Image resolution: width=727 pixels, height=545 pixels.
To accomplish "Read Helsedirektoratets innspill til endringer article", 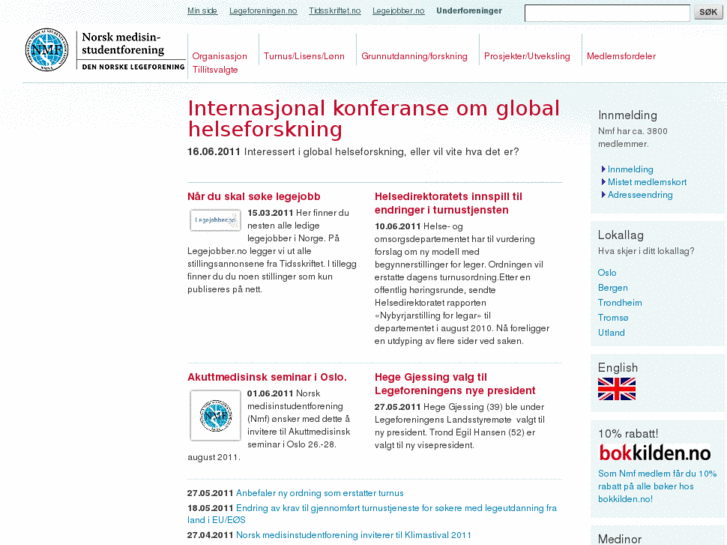I will [448, 203].
